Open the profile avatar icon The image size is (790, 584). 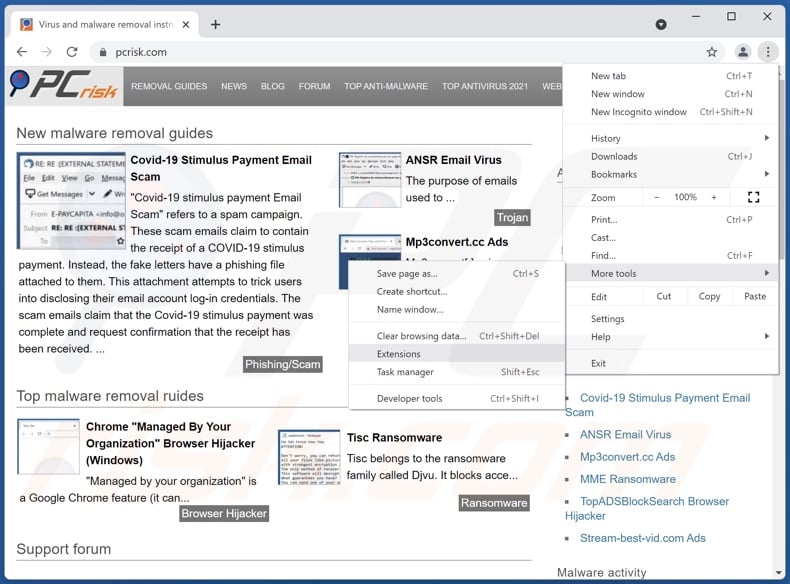click(x=742, y=52)
